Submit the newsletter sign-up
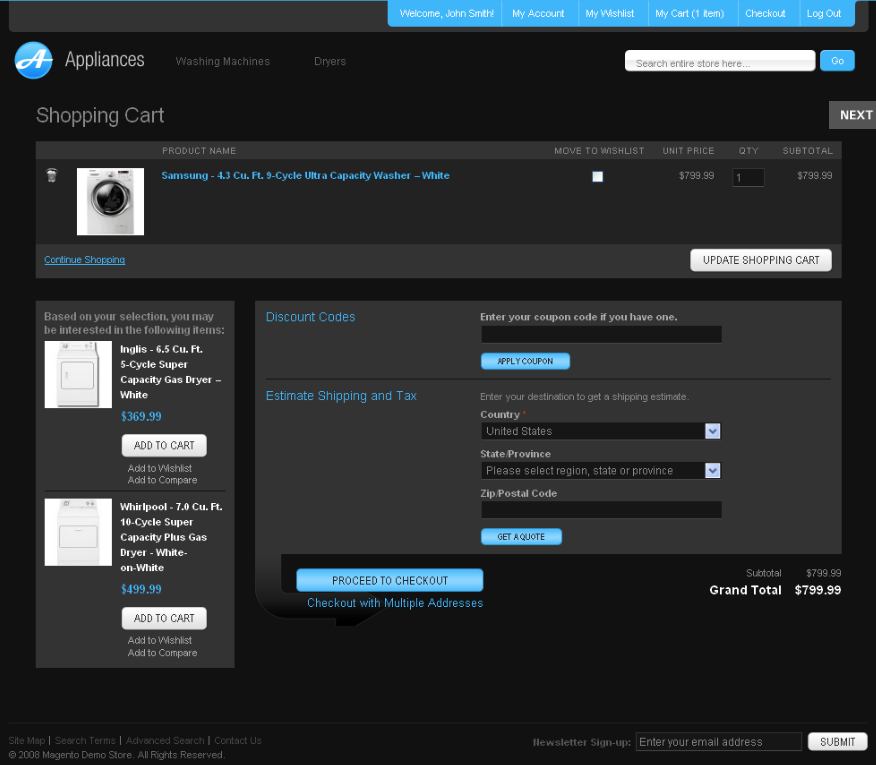The width and height of the screenshot is (876, 765). point(837,742)
